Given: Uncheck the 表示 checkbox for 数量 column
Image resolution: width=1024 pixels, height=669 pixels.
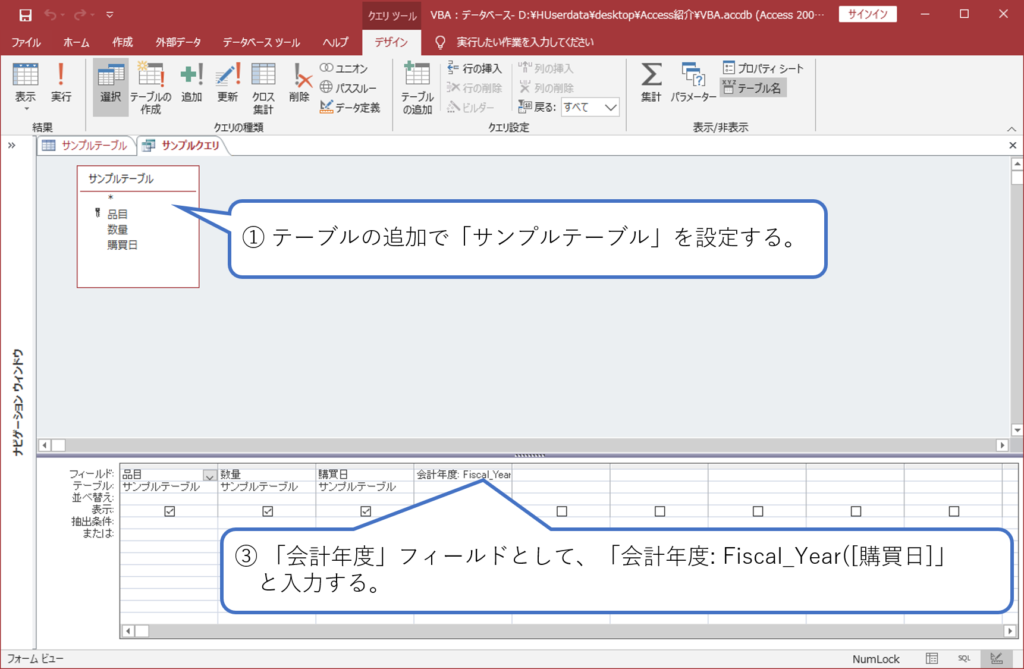Looking at the screenshot, I should [x=268, y=511].
